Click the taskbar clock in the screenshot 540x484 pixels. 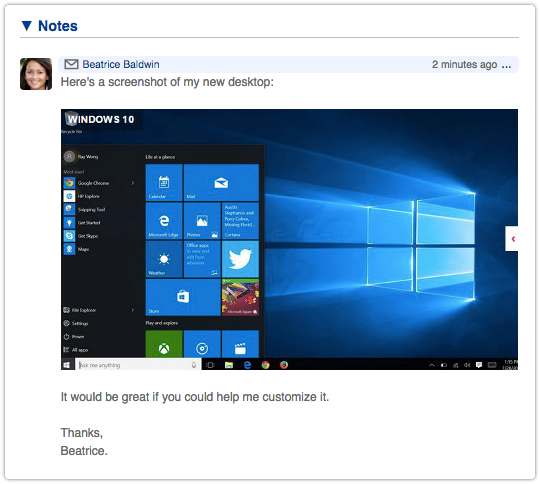(x=510, y=365)
